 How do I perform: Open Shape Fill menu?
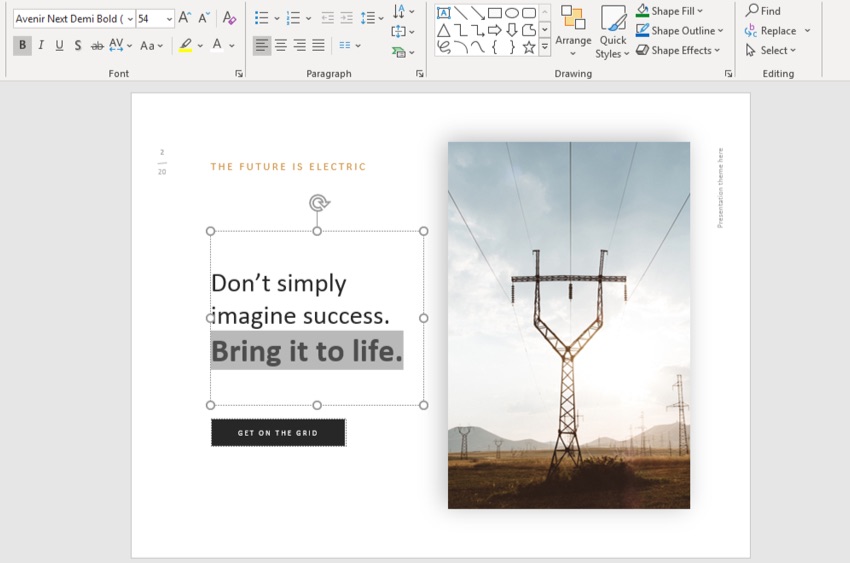tap(669, 10)
